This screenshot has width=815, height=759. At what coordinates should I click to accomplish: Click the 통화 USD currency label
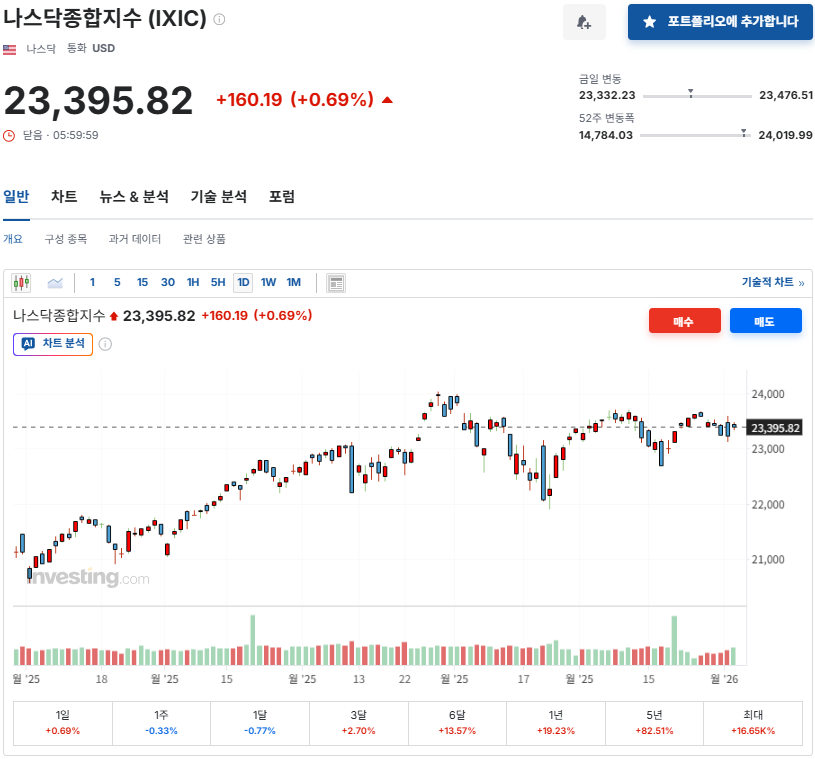tap(91, 48)
